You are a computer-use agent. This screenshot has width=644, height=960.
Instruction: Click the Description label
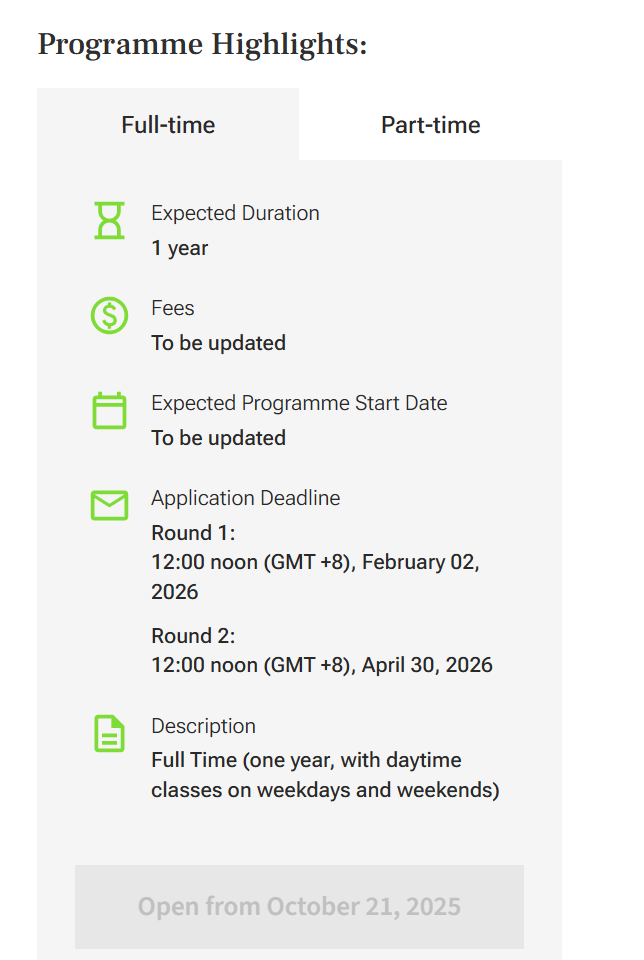203,726
